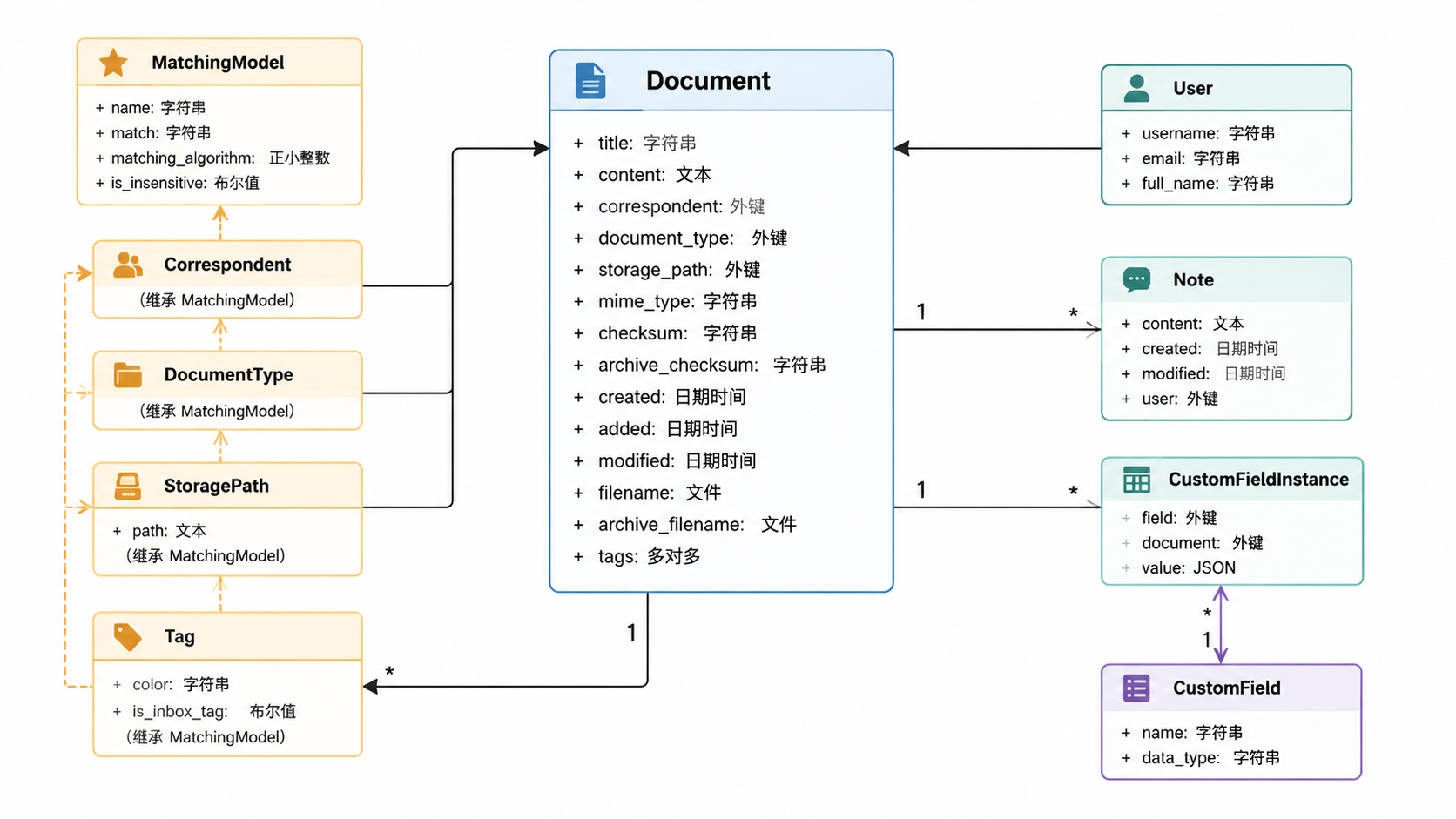Click the orange tag icon beside Tag
Screen dimensions: 1456x819
pos(128,636)
